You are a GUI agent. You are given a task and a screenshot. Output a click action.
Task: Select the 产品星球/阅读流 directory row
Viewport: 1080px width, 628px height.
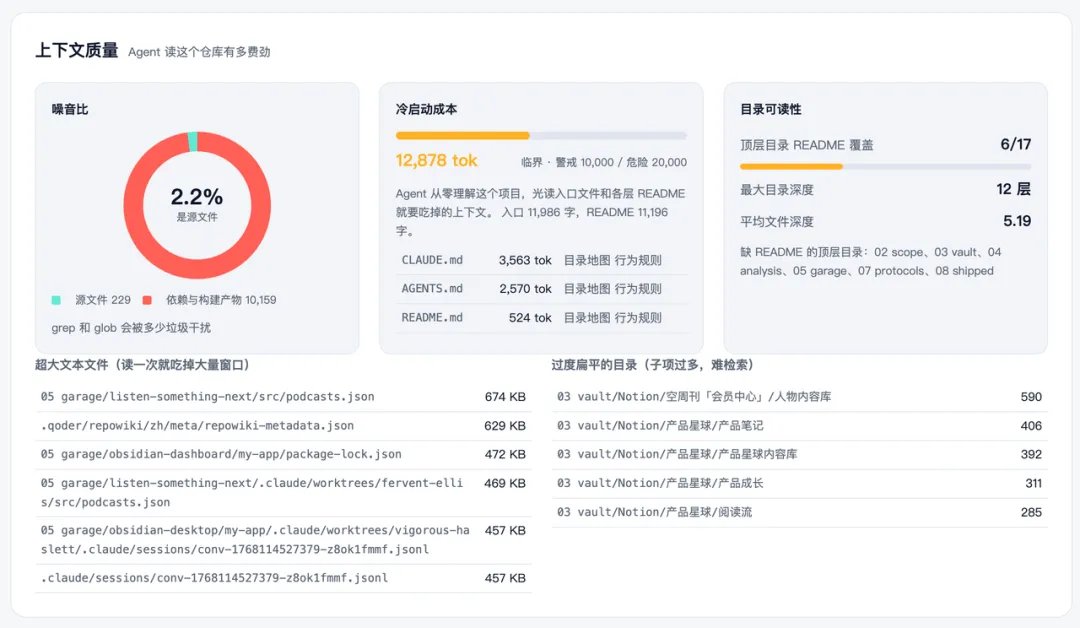(x=800, y=513)
